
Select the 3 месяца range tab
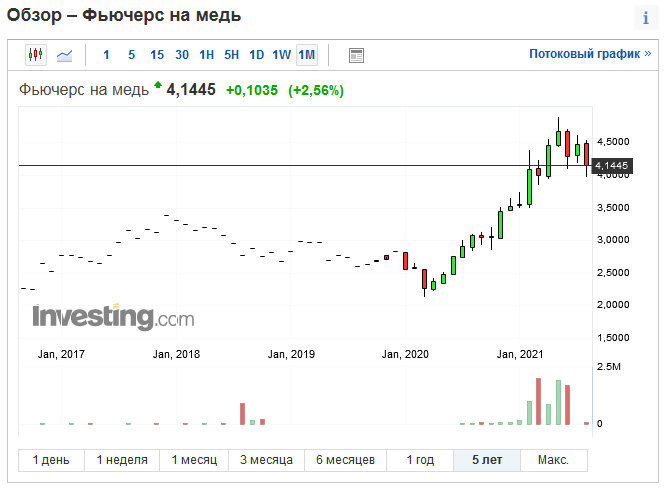coord(266,460)
